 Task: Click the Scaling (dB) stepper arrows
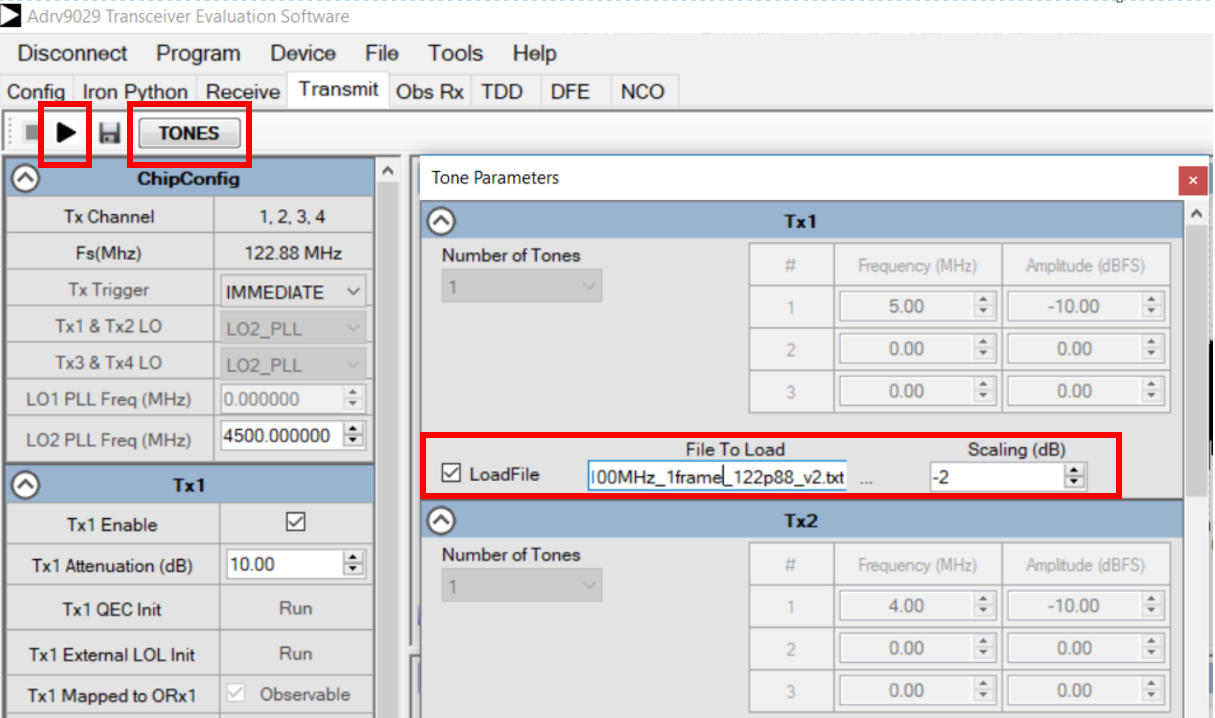tap(1075, 478)
